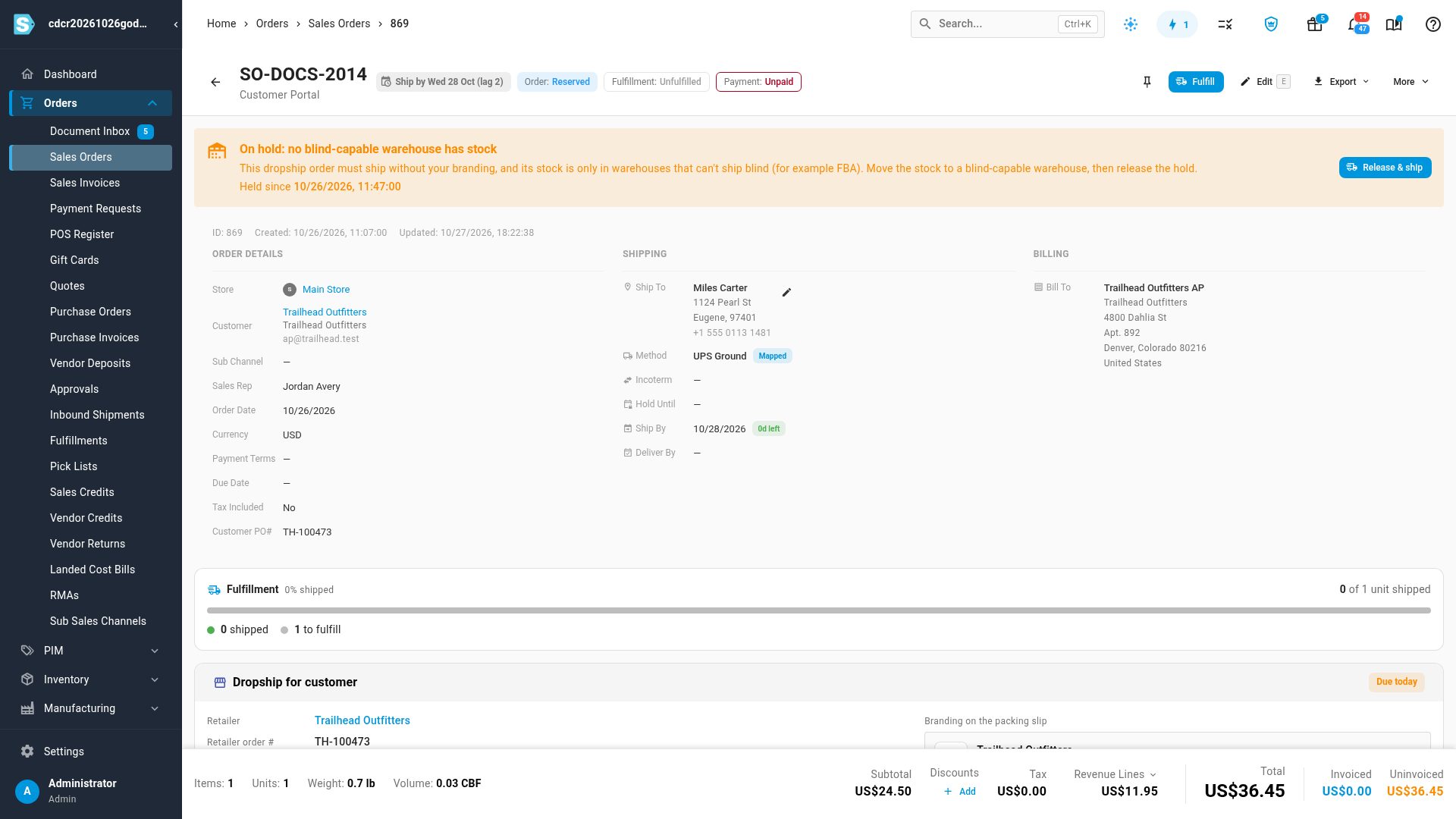1456x819 pixels.
Task: Click the Fulfill button
Action: [x=1196, y=82]
